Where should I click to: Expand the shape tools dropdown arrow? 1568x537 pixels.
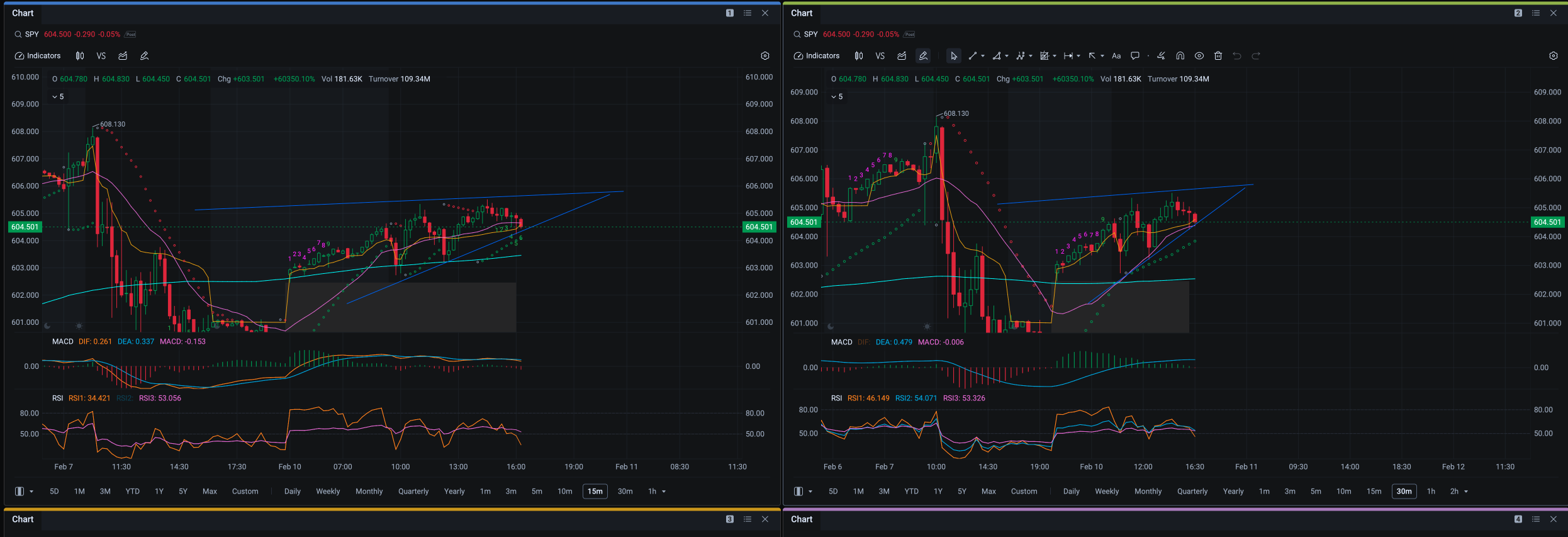point(1007,56)
